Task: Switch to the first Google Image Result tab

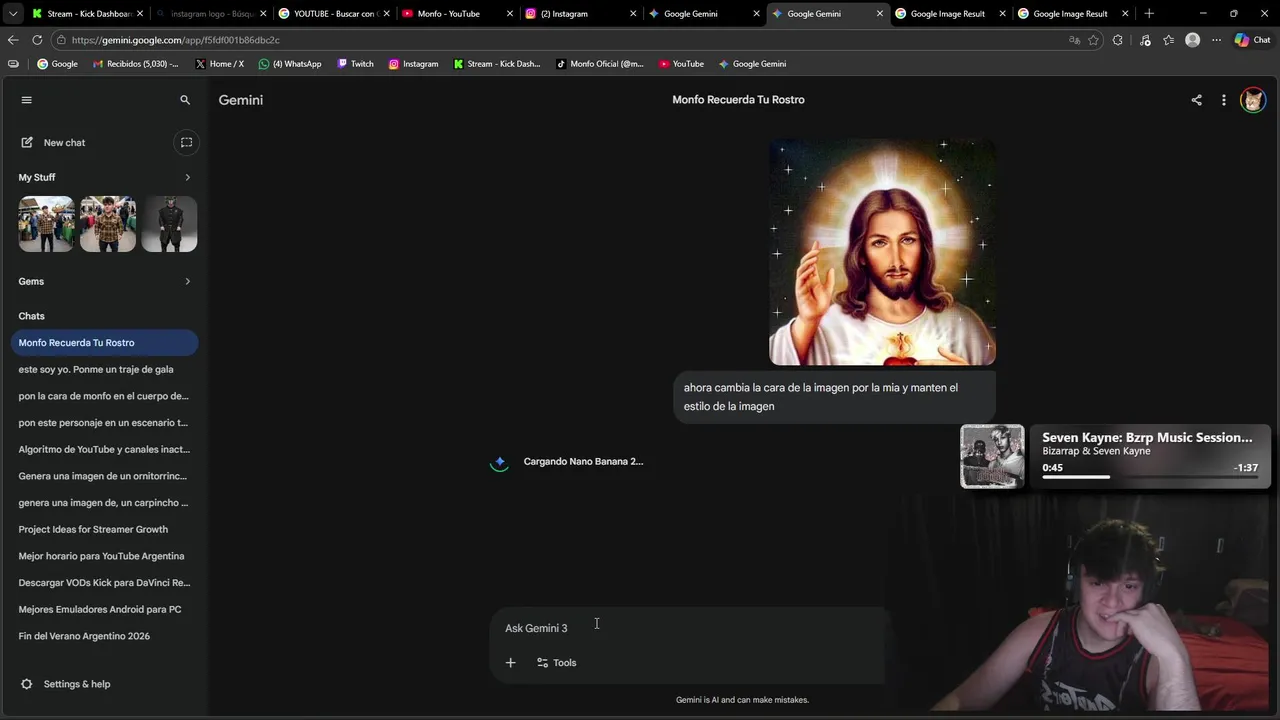Action: click(x=949, y=14)
